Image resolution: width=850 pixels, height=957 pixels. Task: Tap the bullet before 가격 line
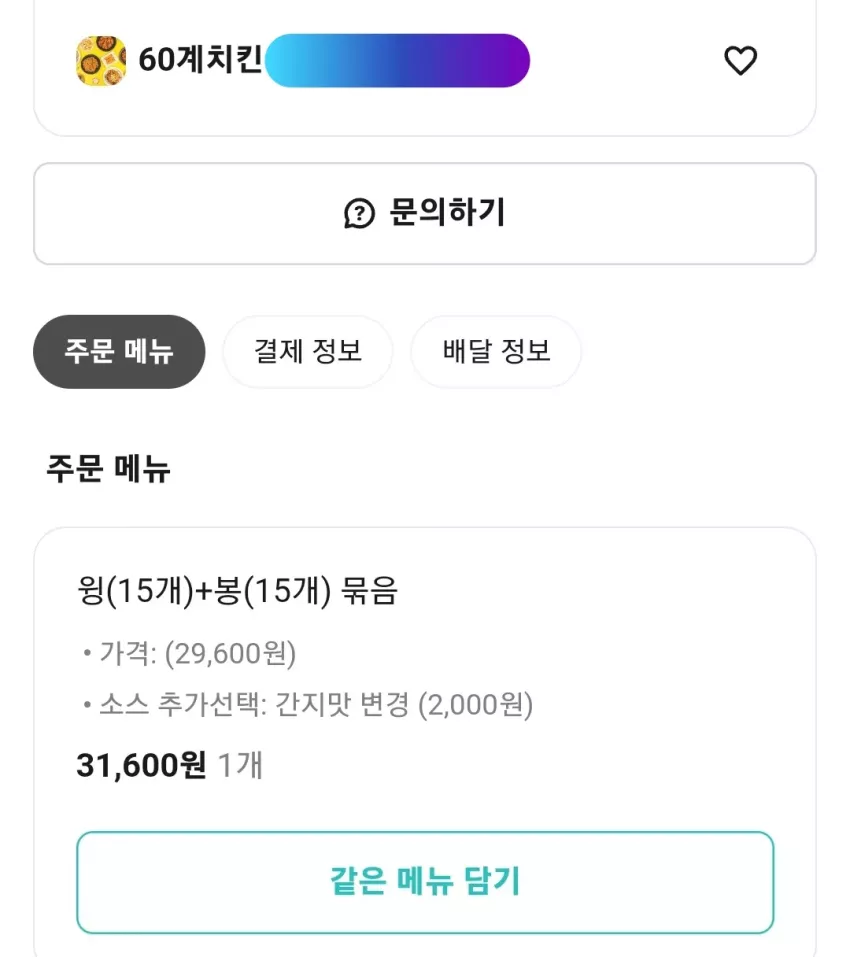(x=87, y=654)
